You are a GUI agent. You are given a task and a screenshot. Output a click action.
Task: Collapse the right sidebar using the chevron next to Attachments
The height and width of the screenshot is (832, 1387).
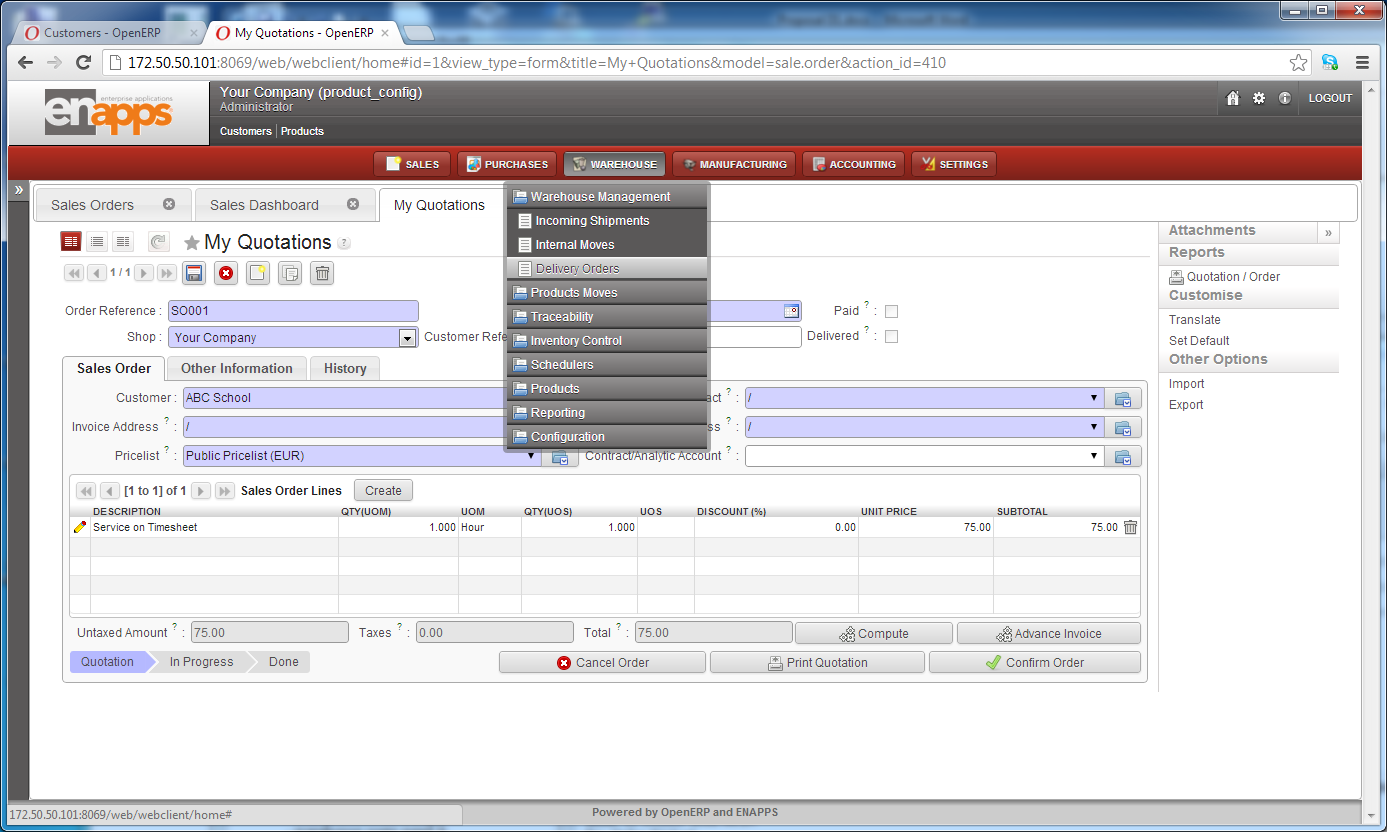pyautogui.click(x=1328, y=232)
